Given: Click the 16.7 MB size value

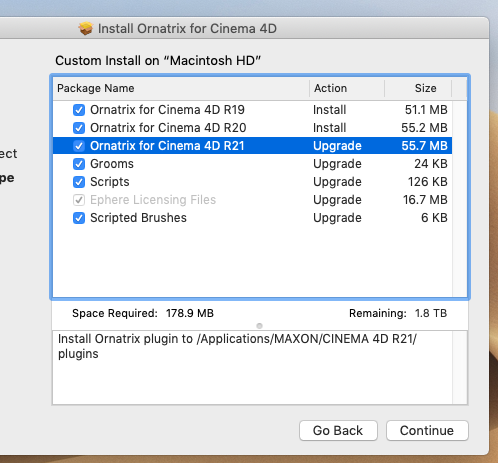Looking at the screenshot, I should [x=425, y=200].
